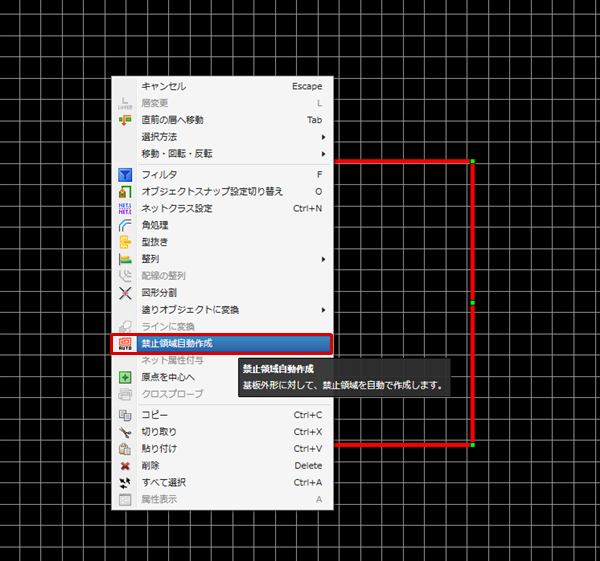The height and width of the screenshot is (561, 600).
Task: Click the blue filter funnel icon
Action: [125, 175]
